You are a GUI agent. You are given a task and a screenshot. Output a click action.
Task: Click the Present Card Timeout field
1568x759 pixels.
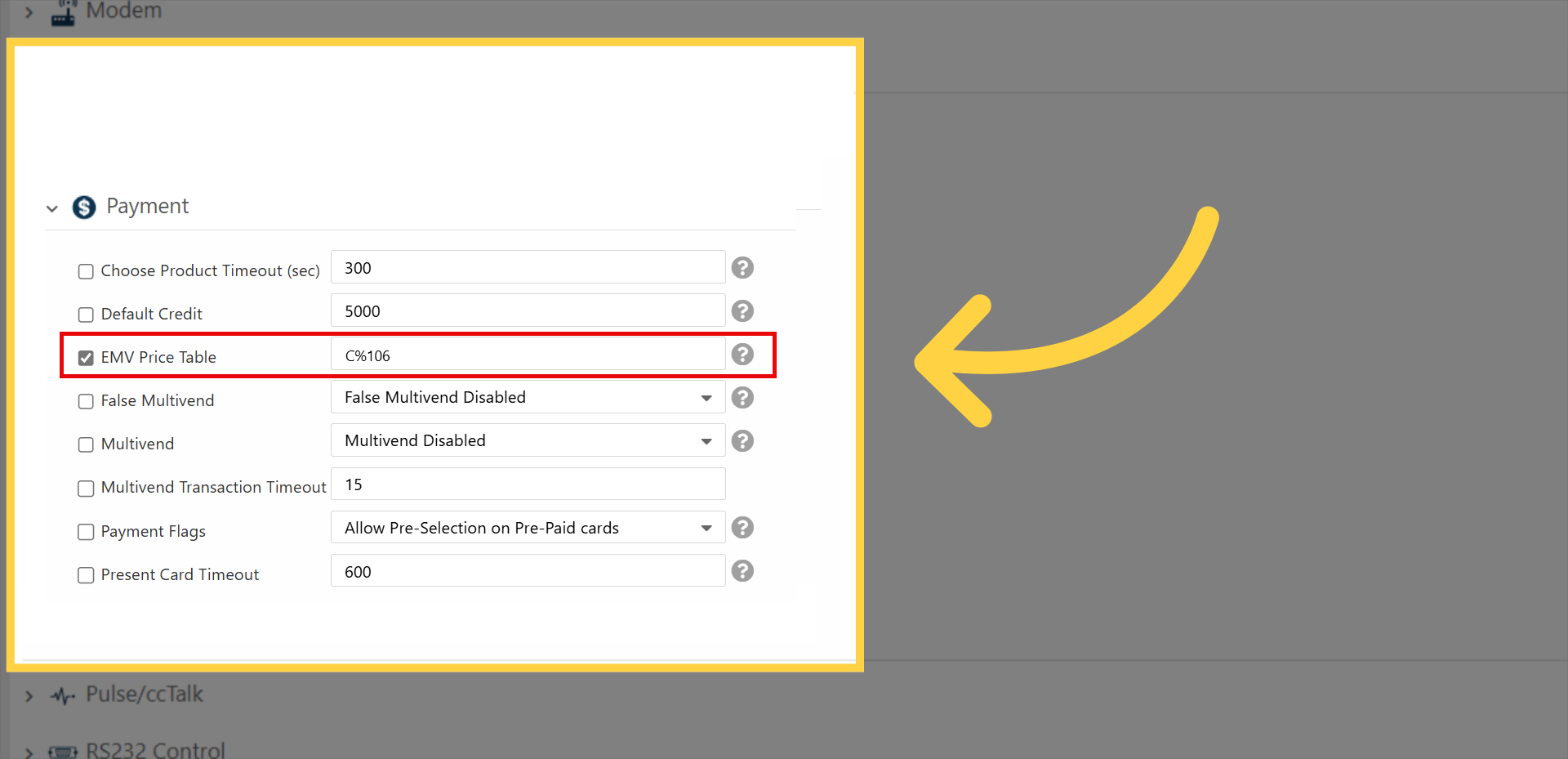pos(528,571)
